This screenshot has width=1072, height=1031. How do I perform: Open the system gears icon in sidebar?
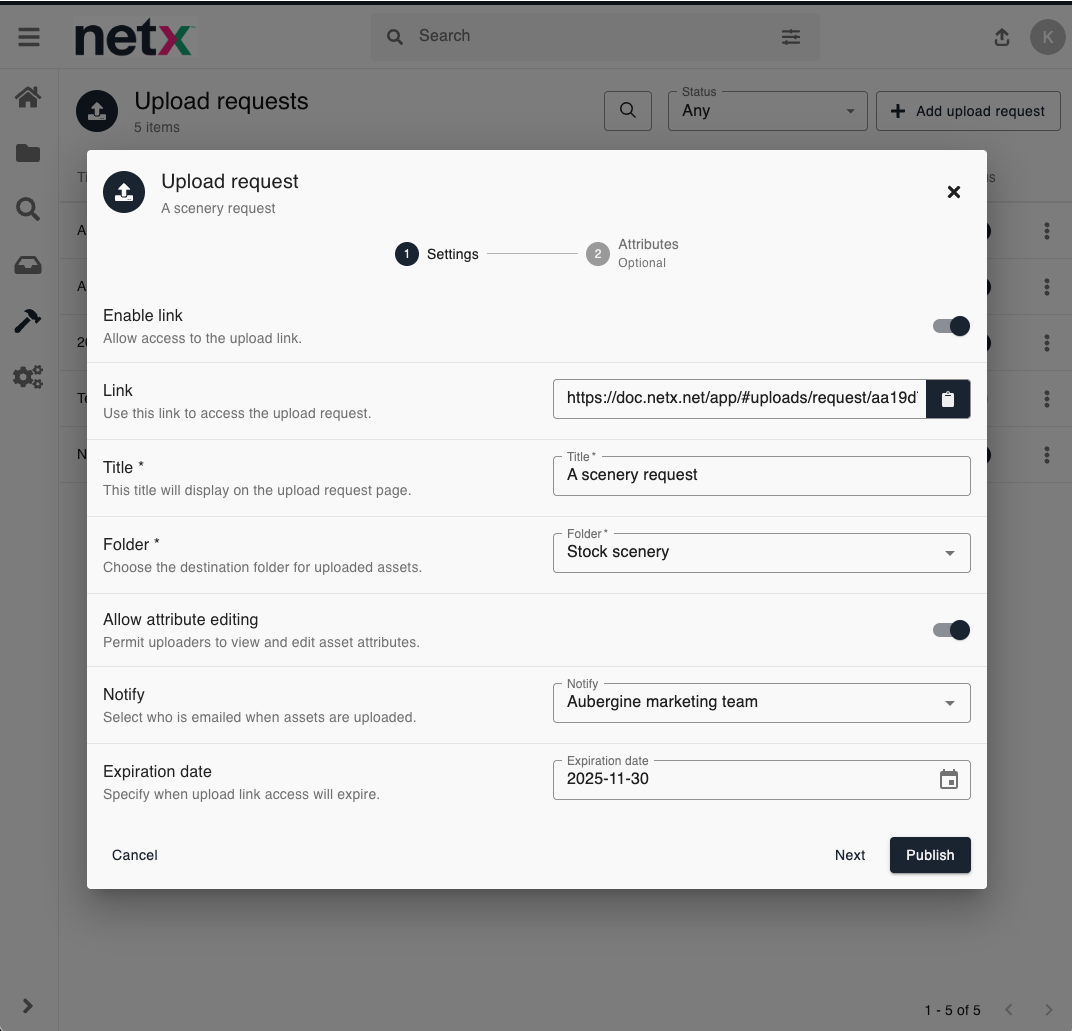click(x=28, y=377)
